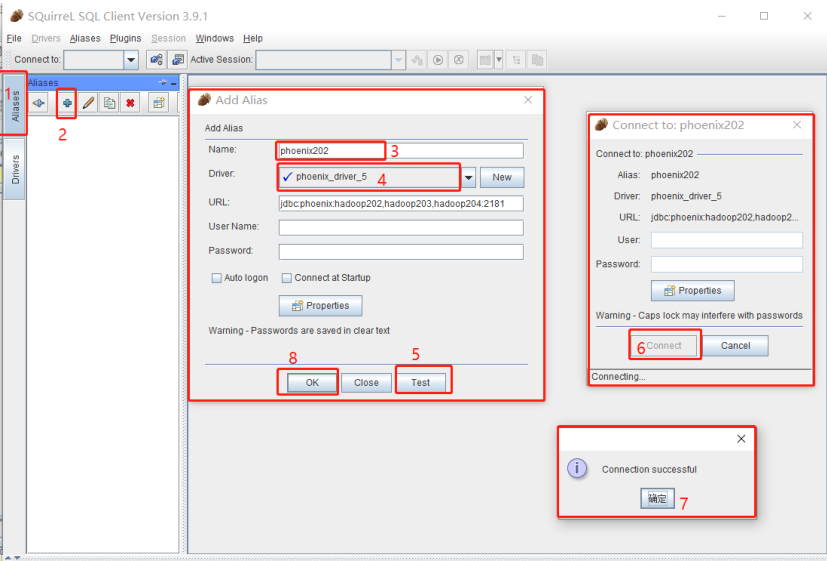Close the Add Alias dialog
The width and height of the screenshot is (827, 561).
point(528,100)
